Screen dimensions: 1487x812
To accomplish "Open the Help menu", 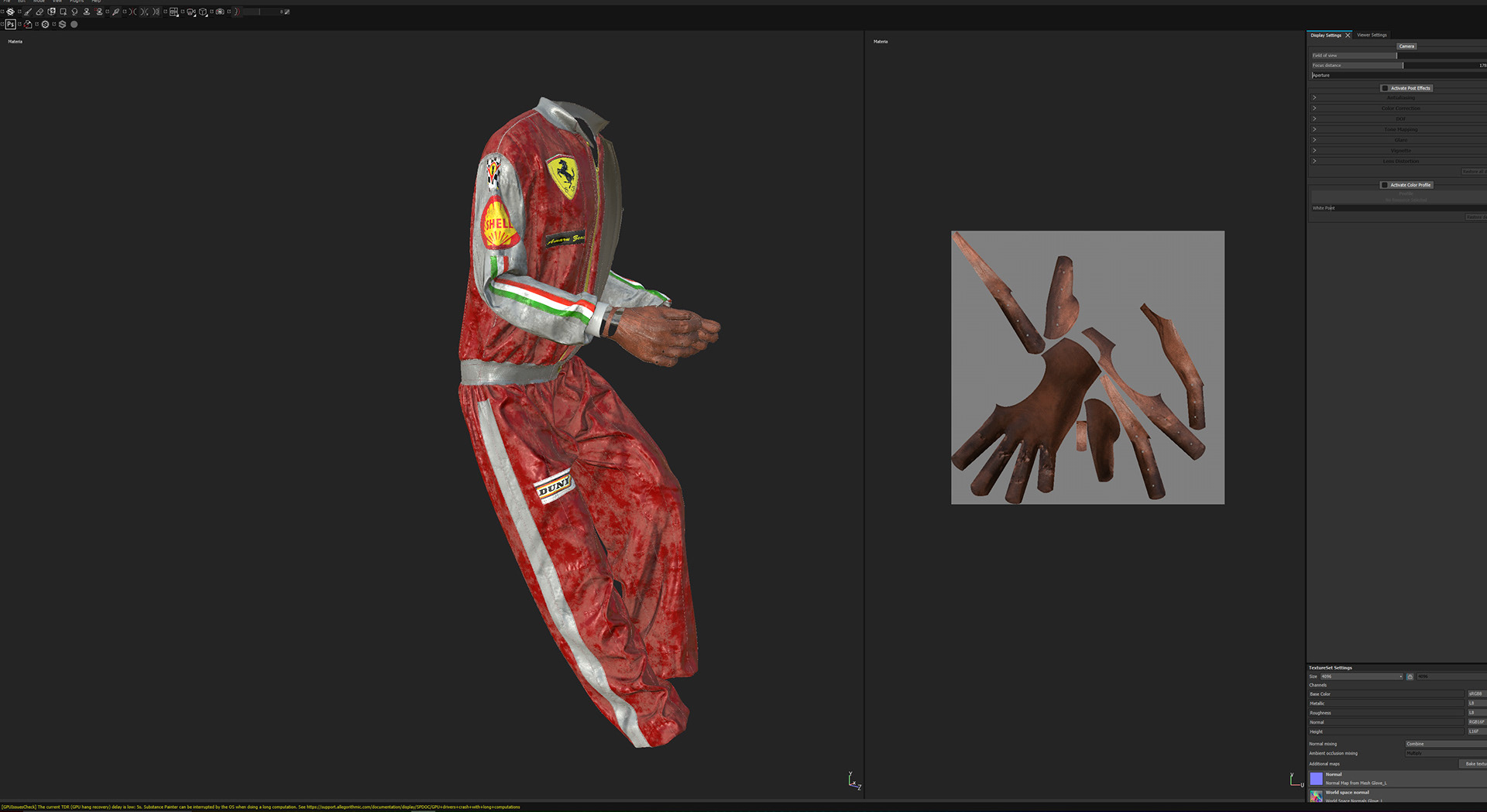I will pyautogui.click(x=96, y=2).
